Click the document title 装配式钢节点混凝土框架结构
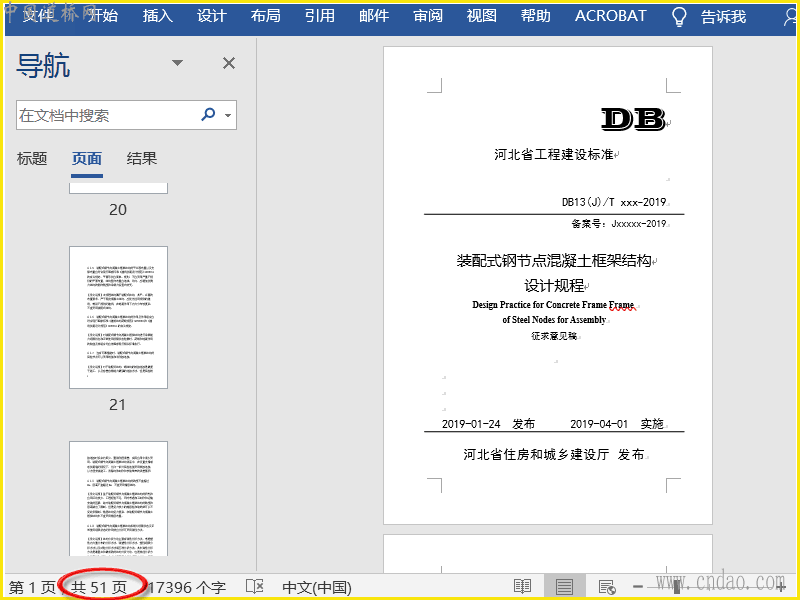 tap(554, 261)
